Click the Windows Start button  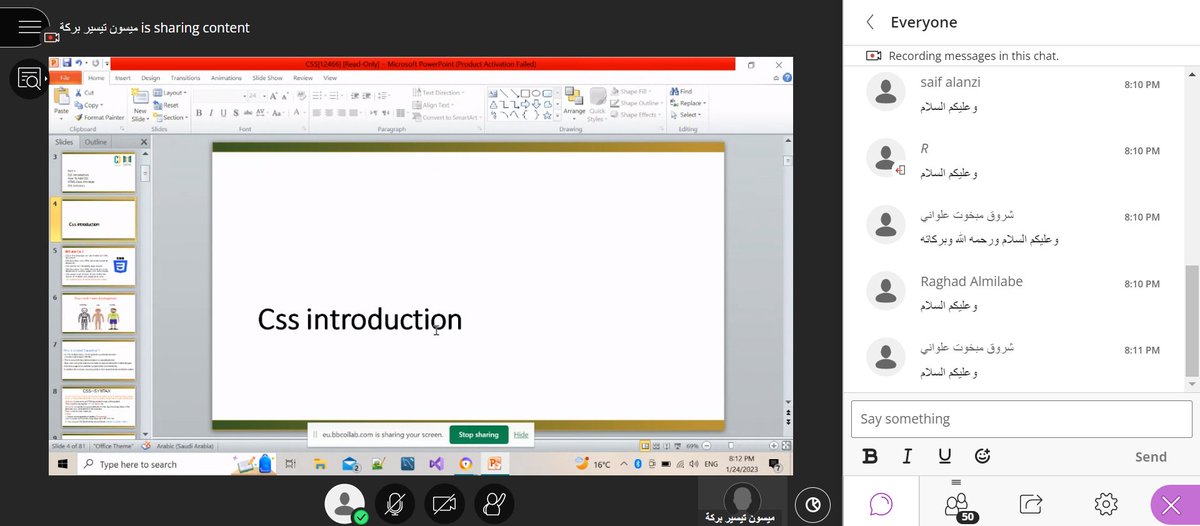point(64,464)
